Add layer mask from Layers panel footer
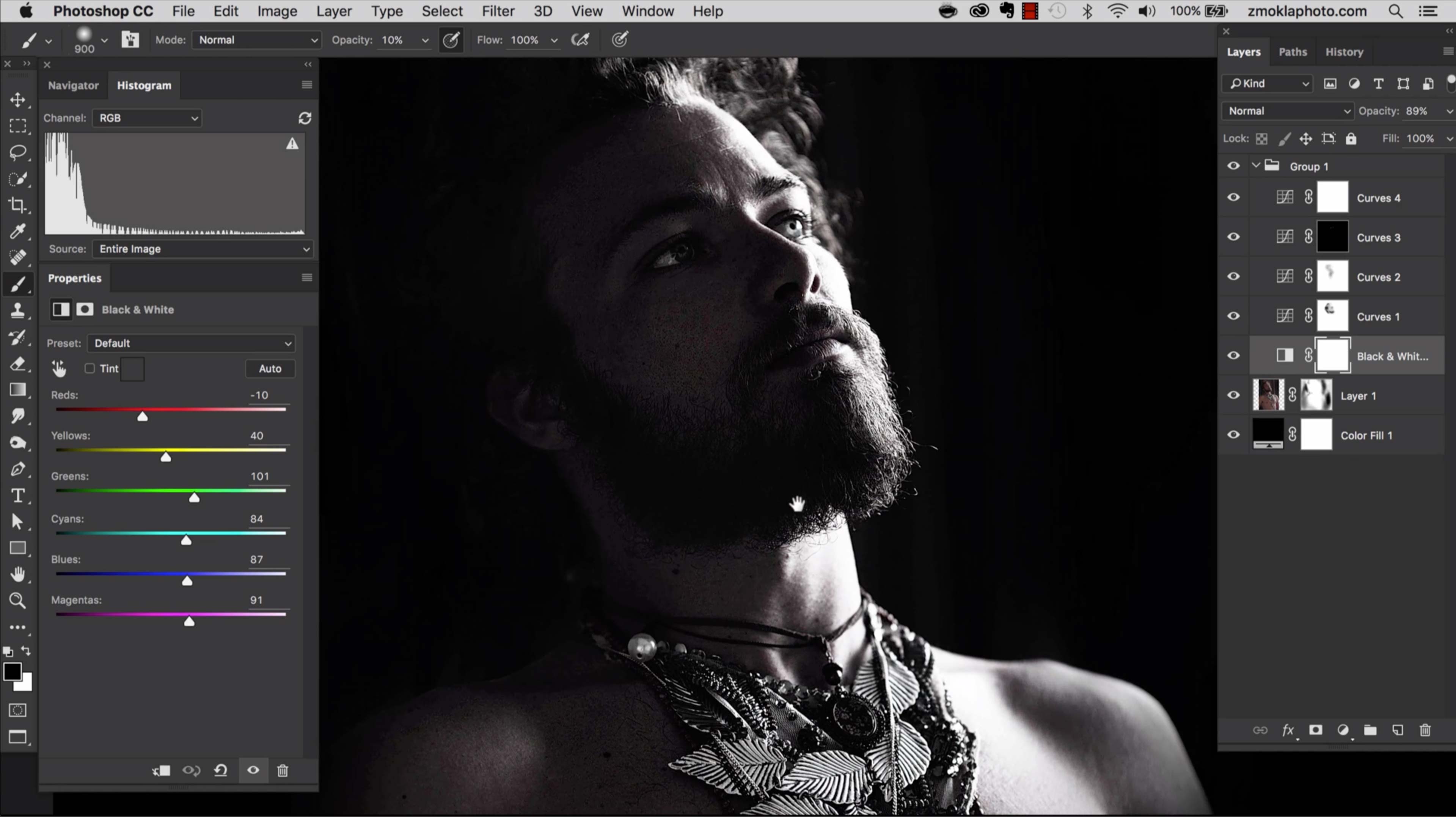Viewport: 1456px width, 817px height. (x=1316, y=730)
